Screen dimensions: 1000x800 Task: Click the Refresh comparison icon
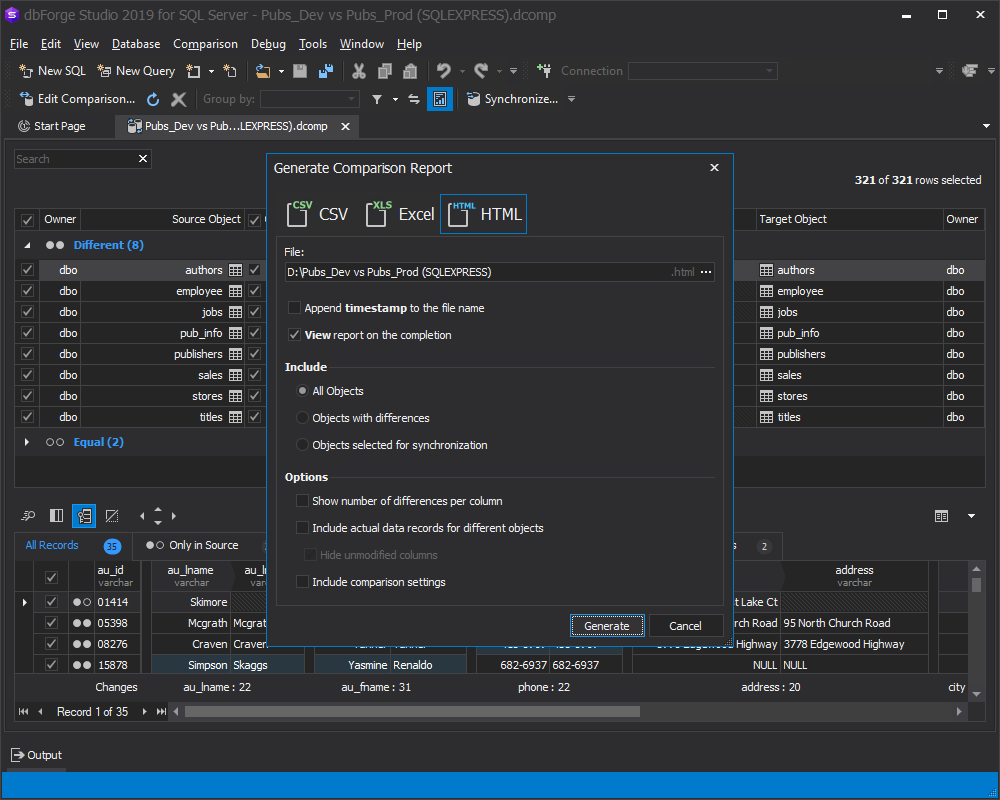coord(153,99)
